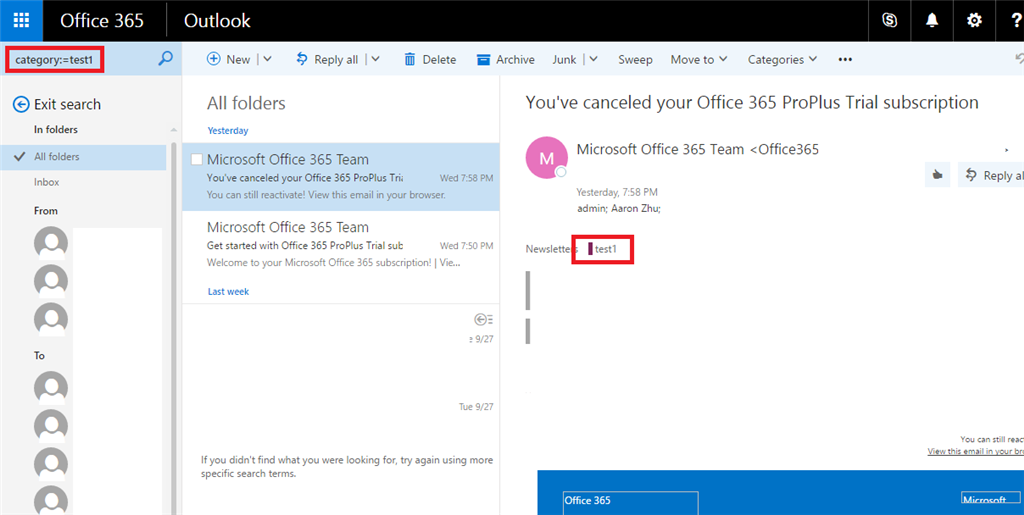This screenshot has width=1024, height=515.
Task: Expand the Categories menu
Action: click(x=782, y=59)
